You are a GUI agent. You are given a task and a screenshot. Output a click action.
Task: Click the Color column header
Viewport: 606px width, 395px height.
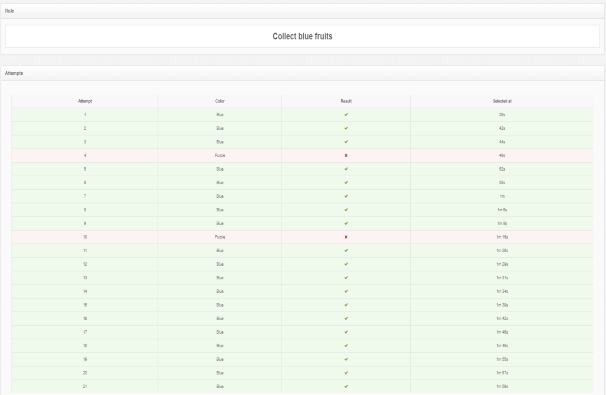click(x=220, y=101)
